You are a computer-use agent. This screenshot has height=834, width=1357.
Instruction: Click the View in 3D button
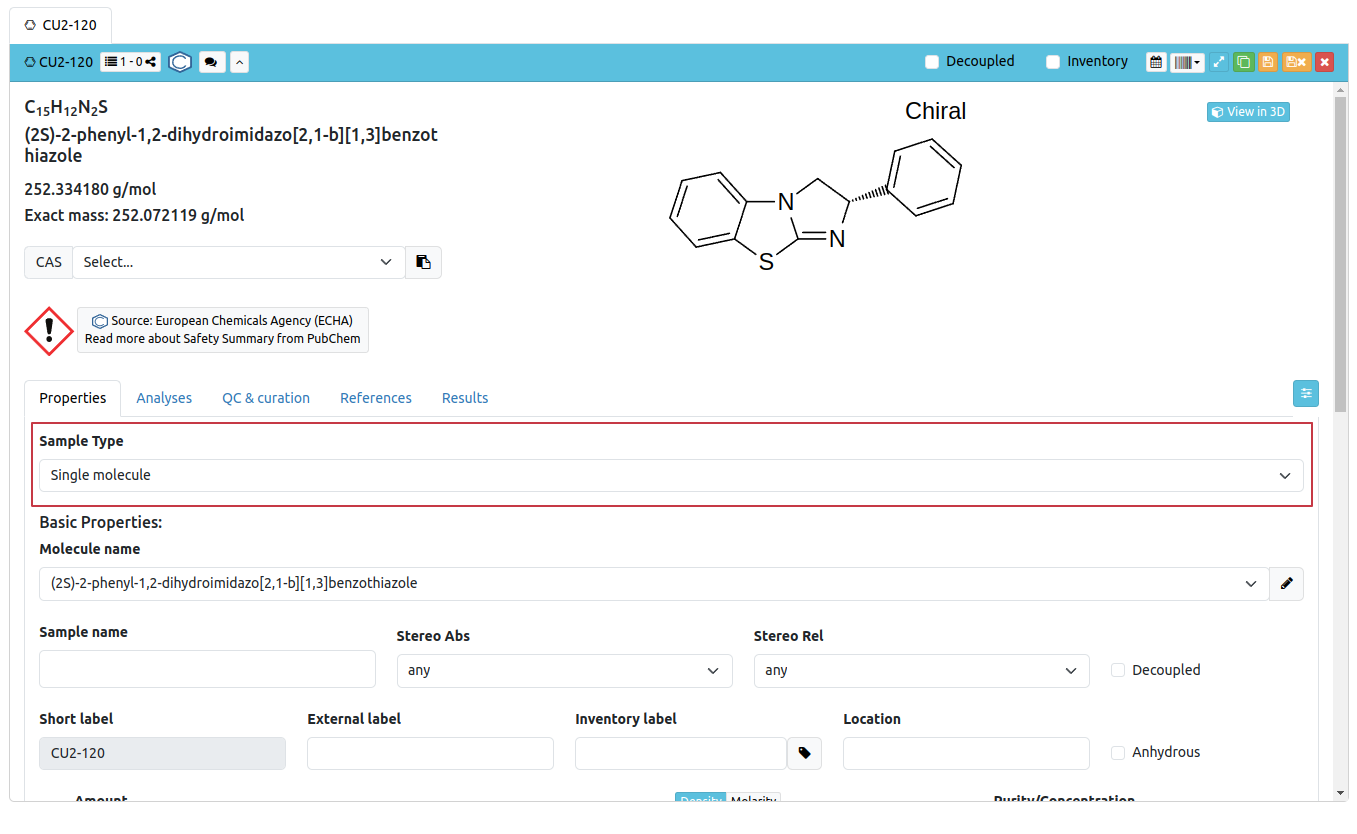click(x=1248, y=112)
